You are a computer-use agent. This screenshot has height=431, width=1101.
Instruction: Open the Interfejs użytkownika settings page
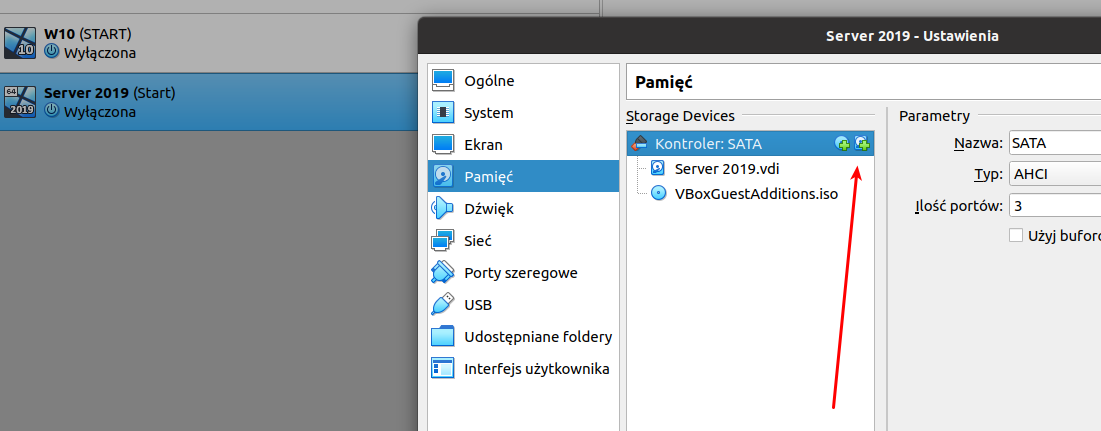coord(523,369)
